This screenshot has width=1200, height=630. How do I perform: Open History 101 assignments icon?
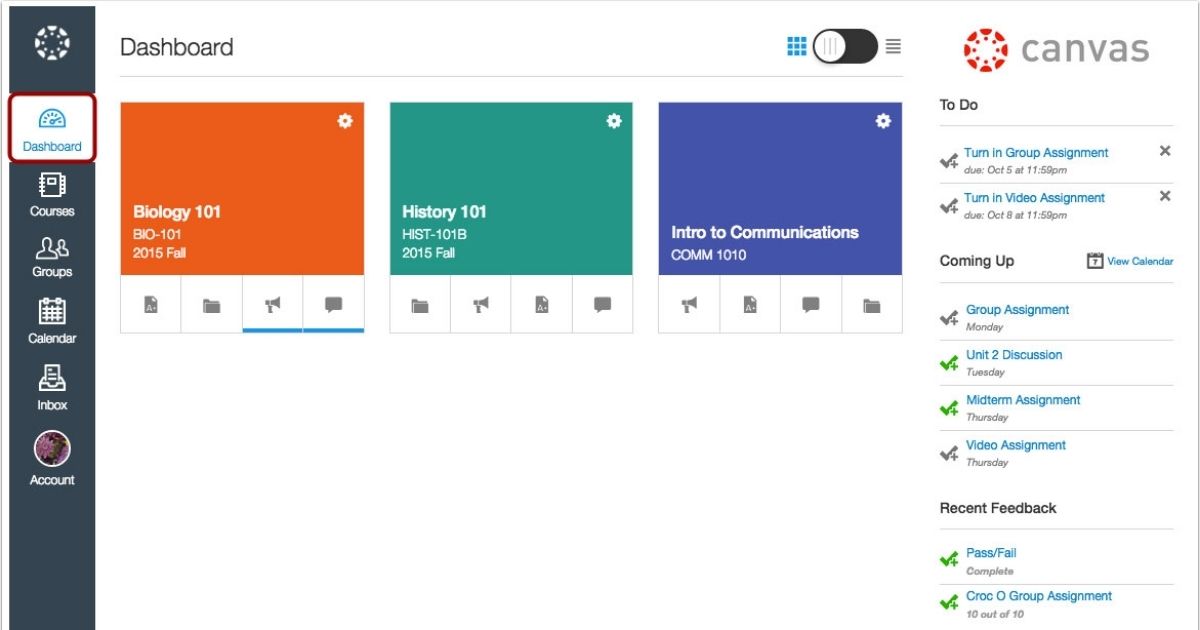(541, 305)
